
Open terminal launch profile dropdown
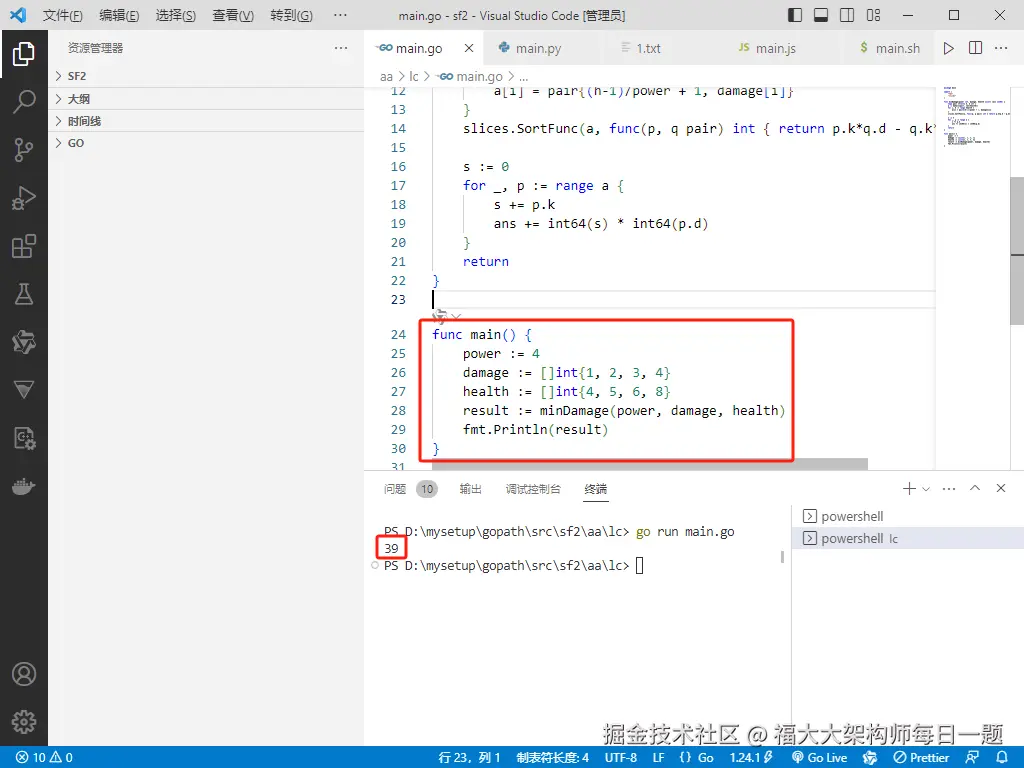[925, 488]
